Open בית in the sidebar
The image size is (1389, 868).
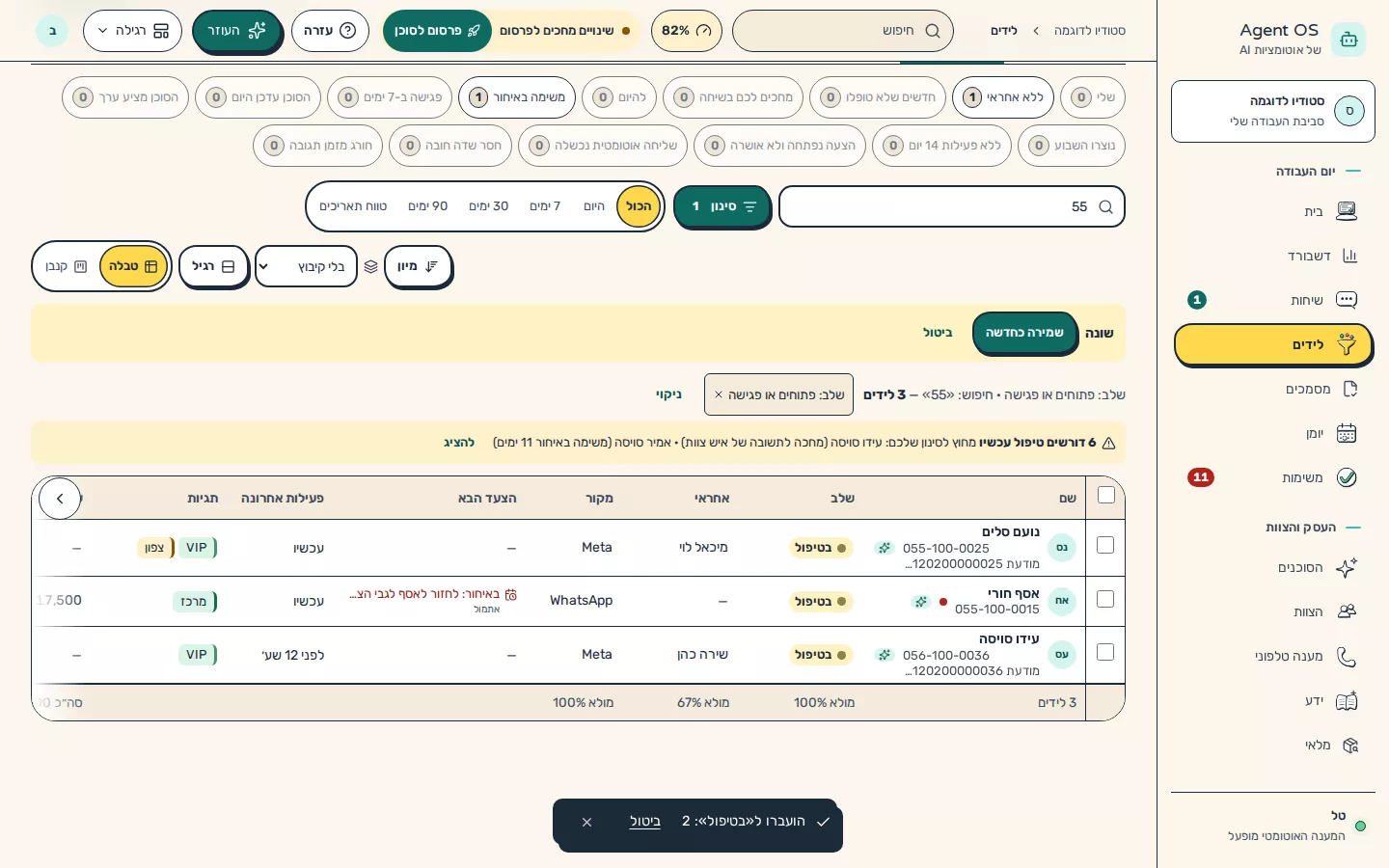point(1273,211)
